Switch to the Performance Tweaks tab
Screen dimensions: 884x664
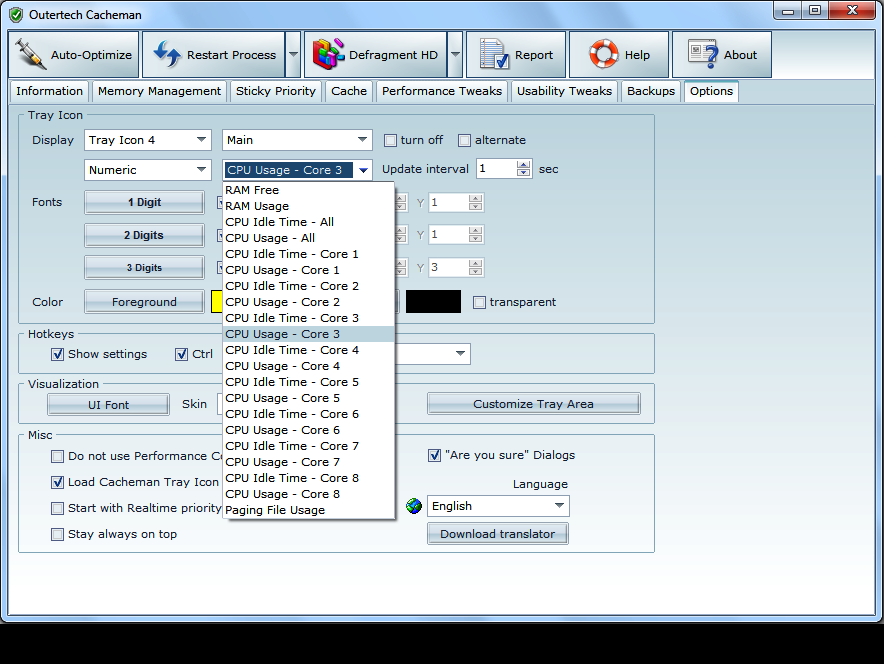[441, 91]
